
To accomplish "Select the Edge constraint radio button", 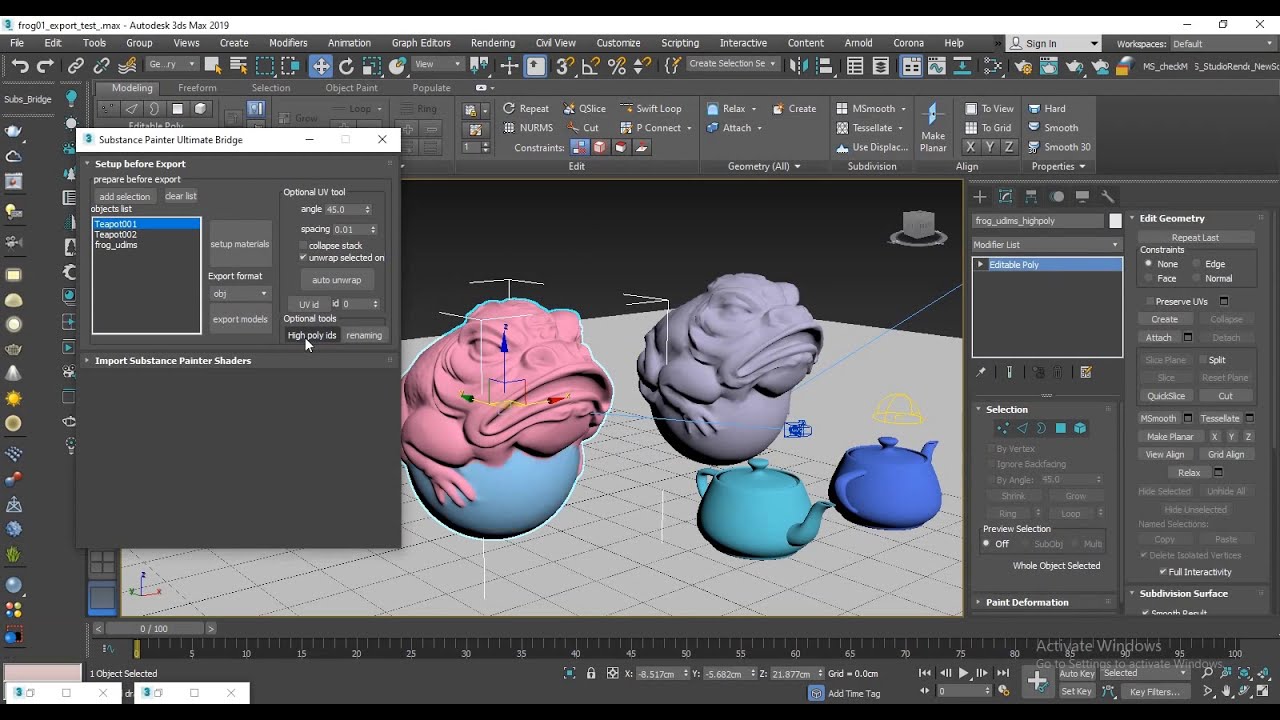I will tap(1195, 264).
